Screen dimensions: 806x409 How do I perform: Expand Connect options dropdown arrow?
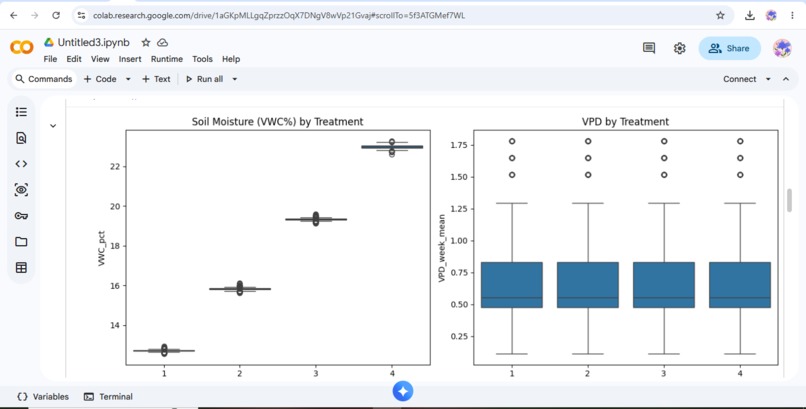pyautogui.click(x=768, y=79)
